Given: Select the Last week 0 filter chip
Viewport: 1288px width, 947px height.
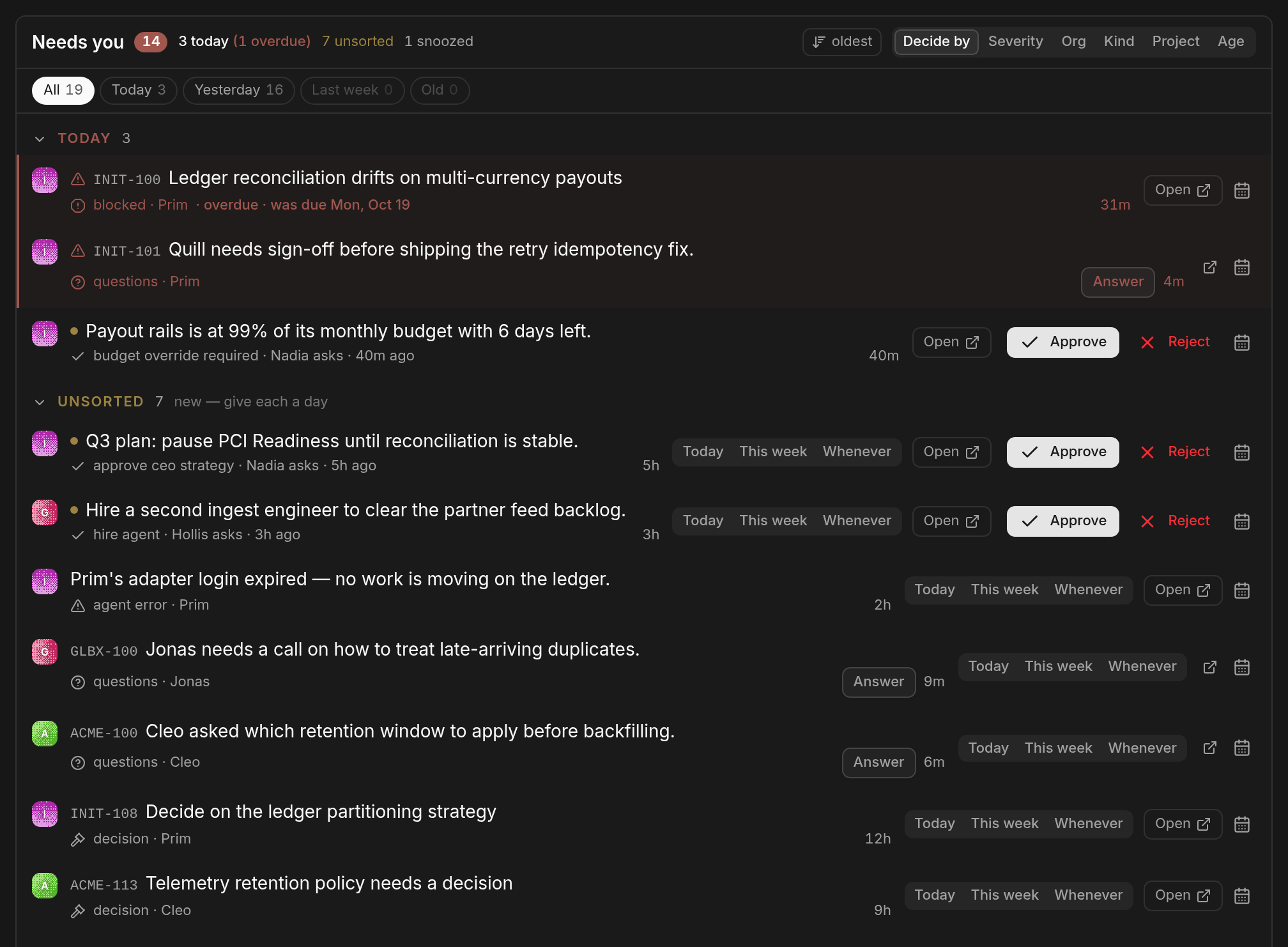Looking at the screenshot, I should 352,90.
